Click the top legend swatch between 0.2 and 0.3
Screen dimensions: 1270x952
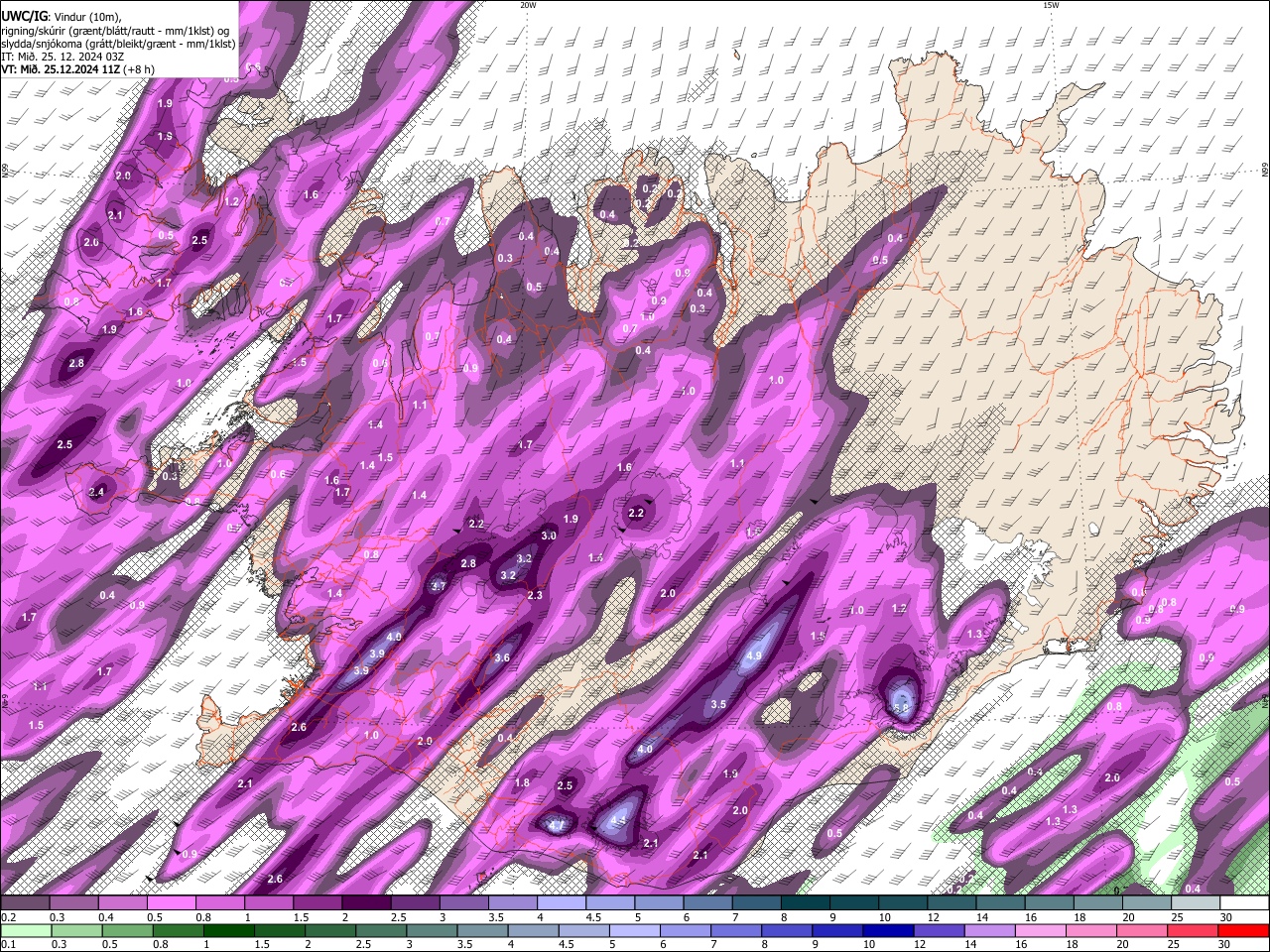click(x=25, y=903)
